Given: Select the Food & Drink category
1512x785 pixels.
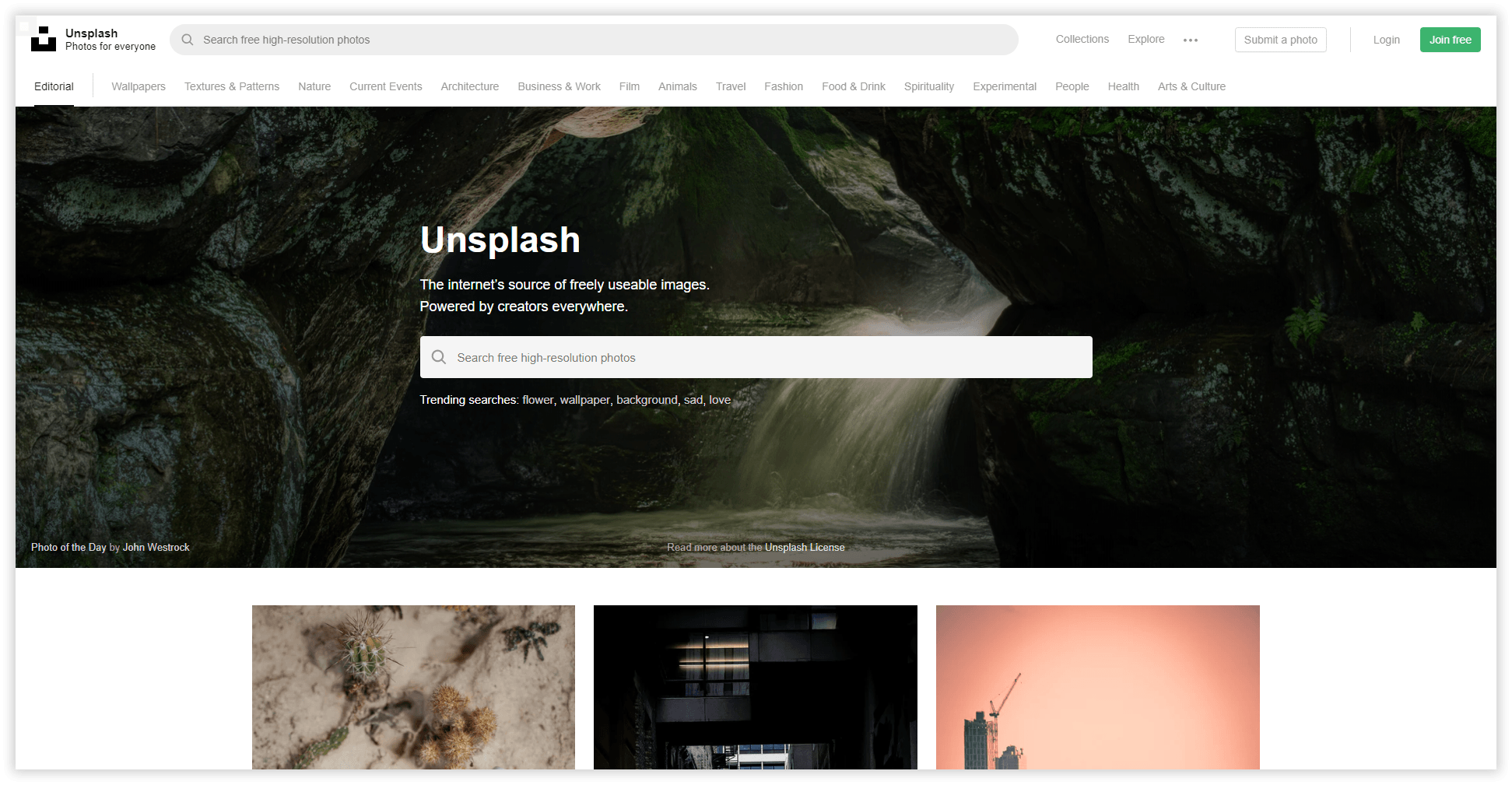Looking at the screenshot, I should point(854,86).
